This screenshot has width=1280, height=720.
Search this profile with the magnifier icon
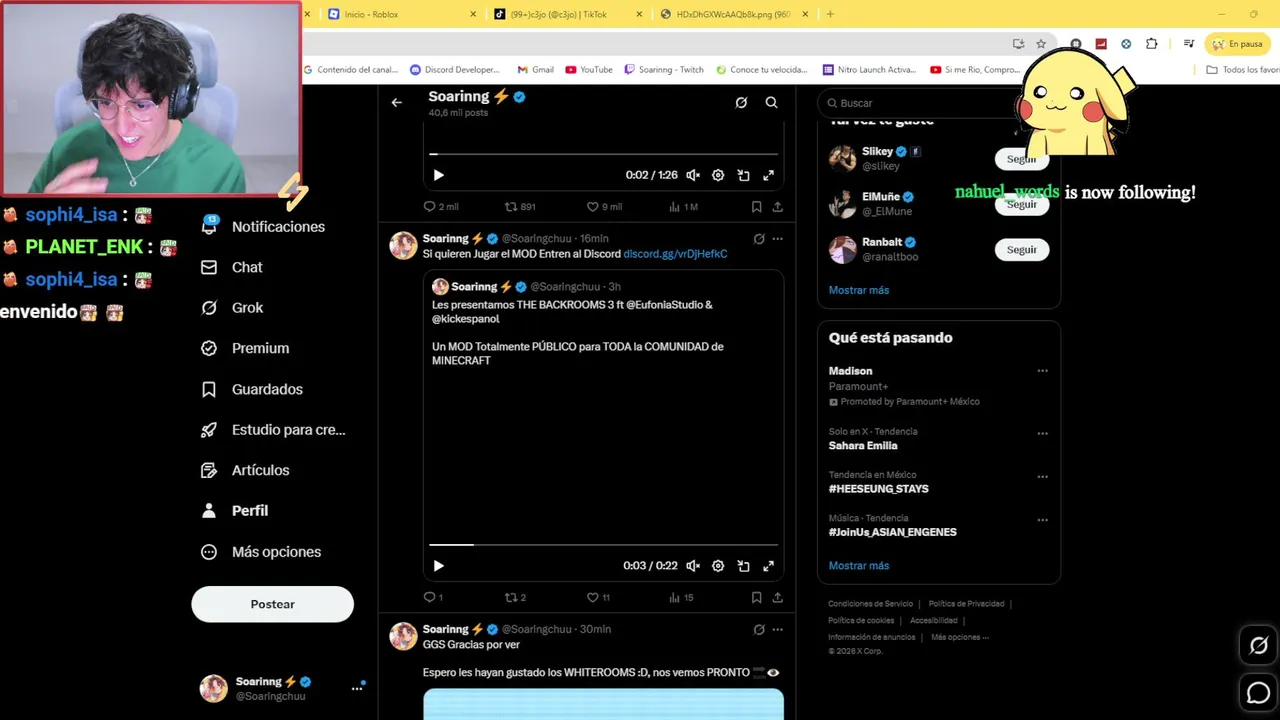click(771, 102)
